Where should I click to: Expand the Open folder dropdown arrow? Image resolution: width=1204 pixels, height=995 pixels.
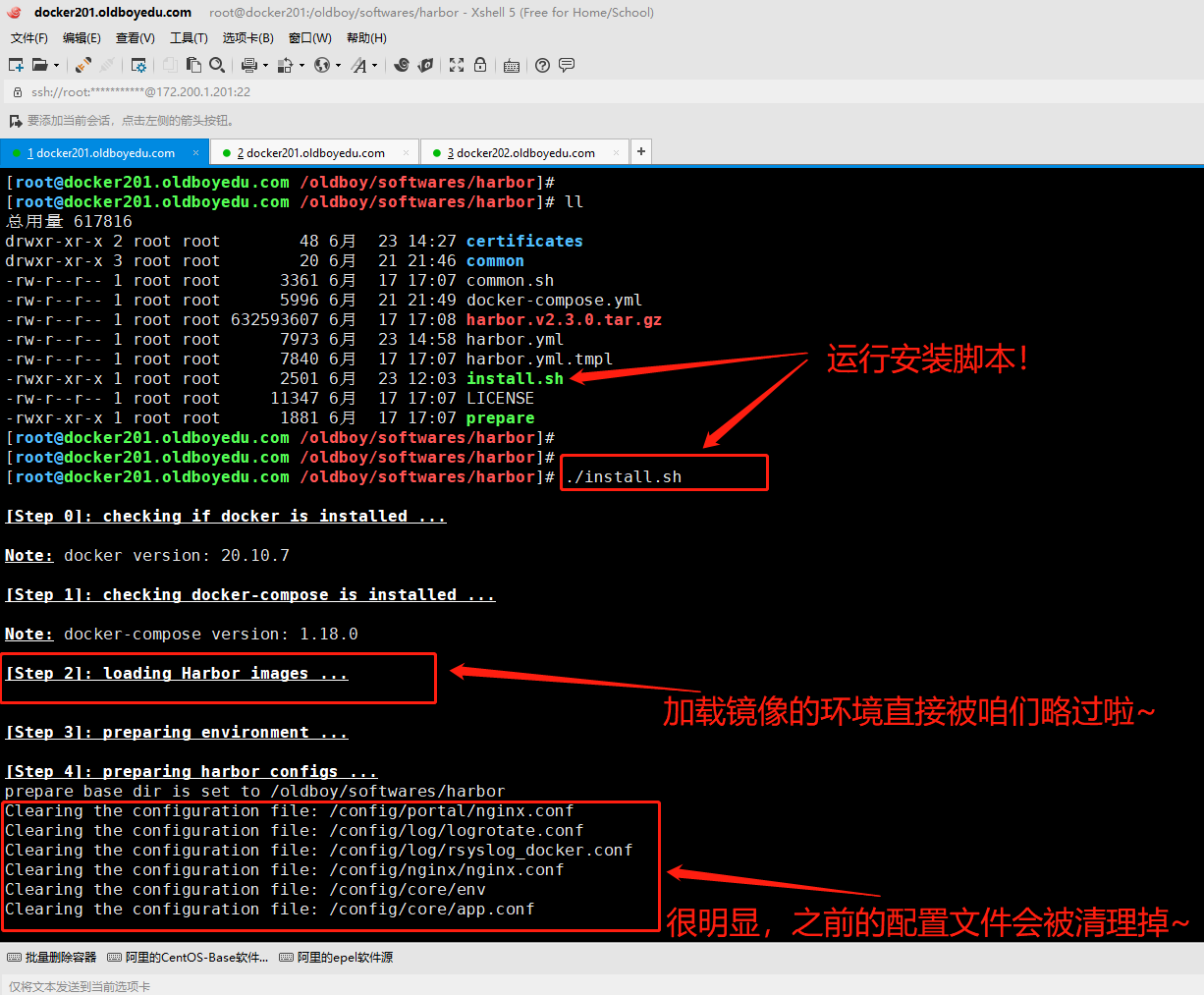(x=56, y=66)
